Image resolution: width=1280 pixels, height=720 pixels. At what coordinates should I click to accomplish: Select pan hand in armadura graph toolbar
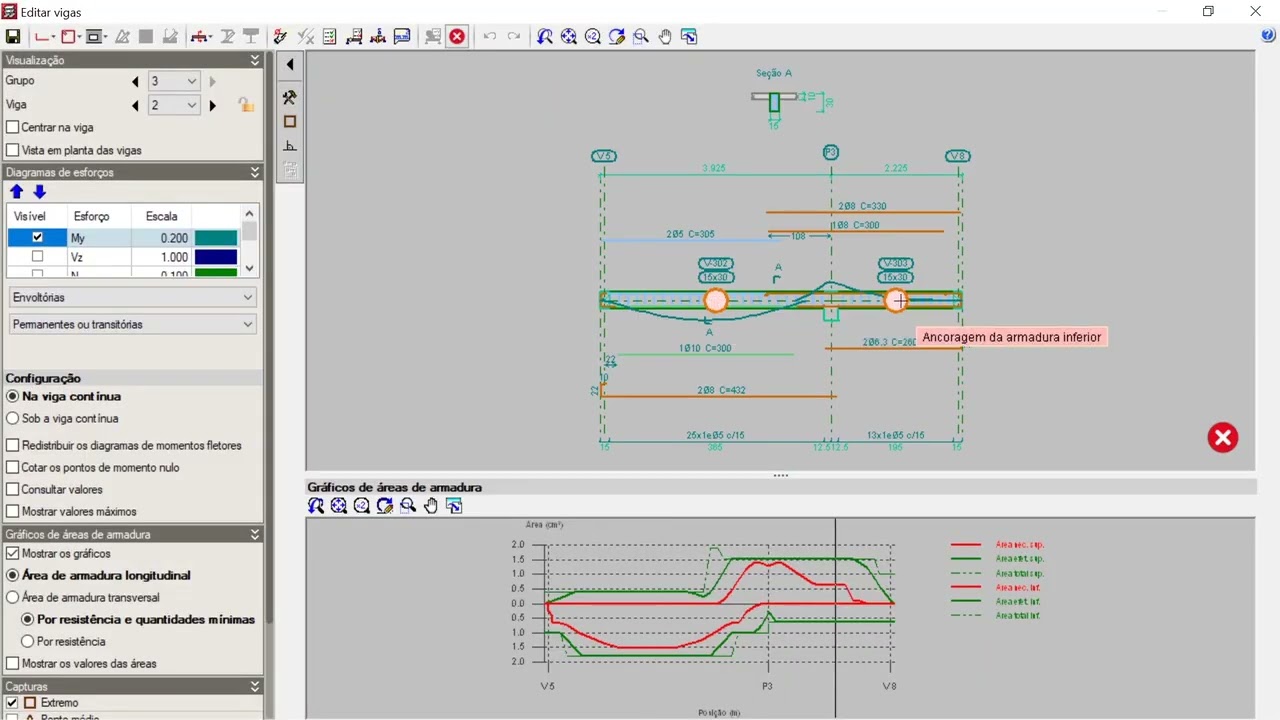pyautogui.click(x=431, y=506)
